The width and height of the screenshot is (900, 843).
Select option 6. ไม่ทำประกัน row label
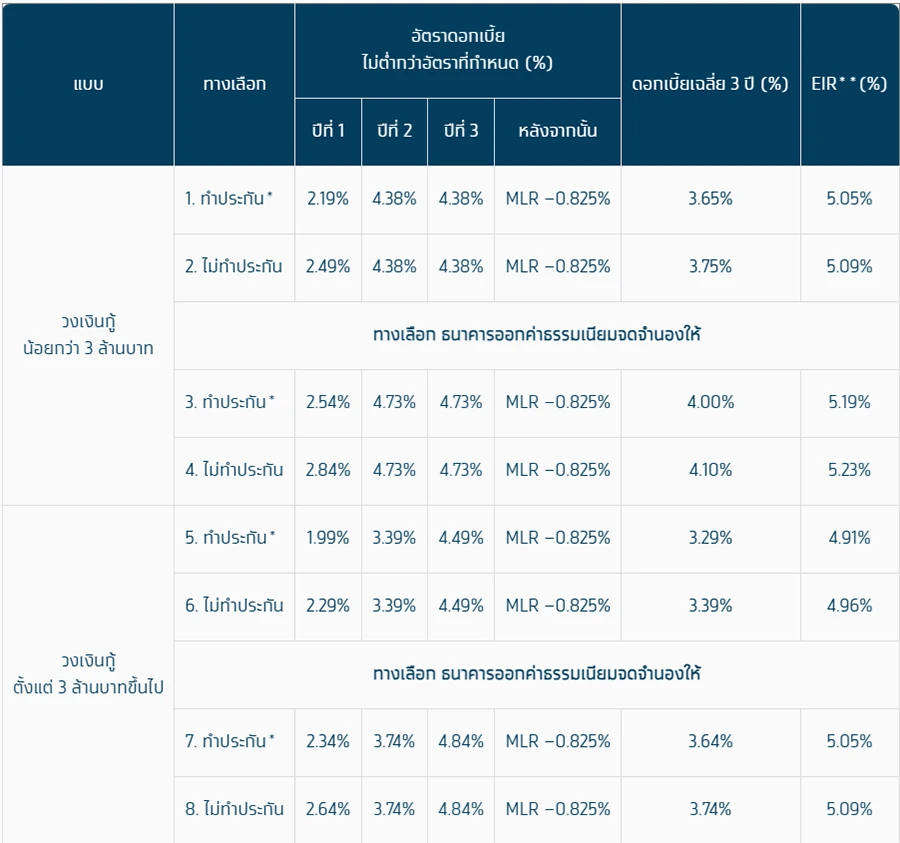coord(234,605)
